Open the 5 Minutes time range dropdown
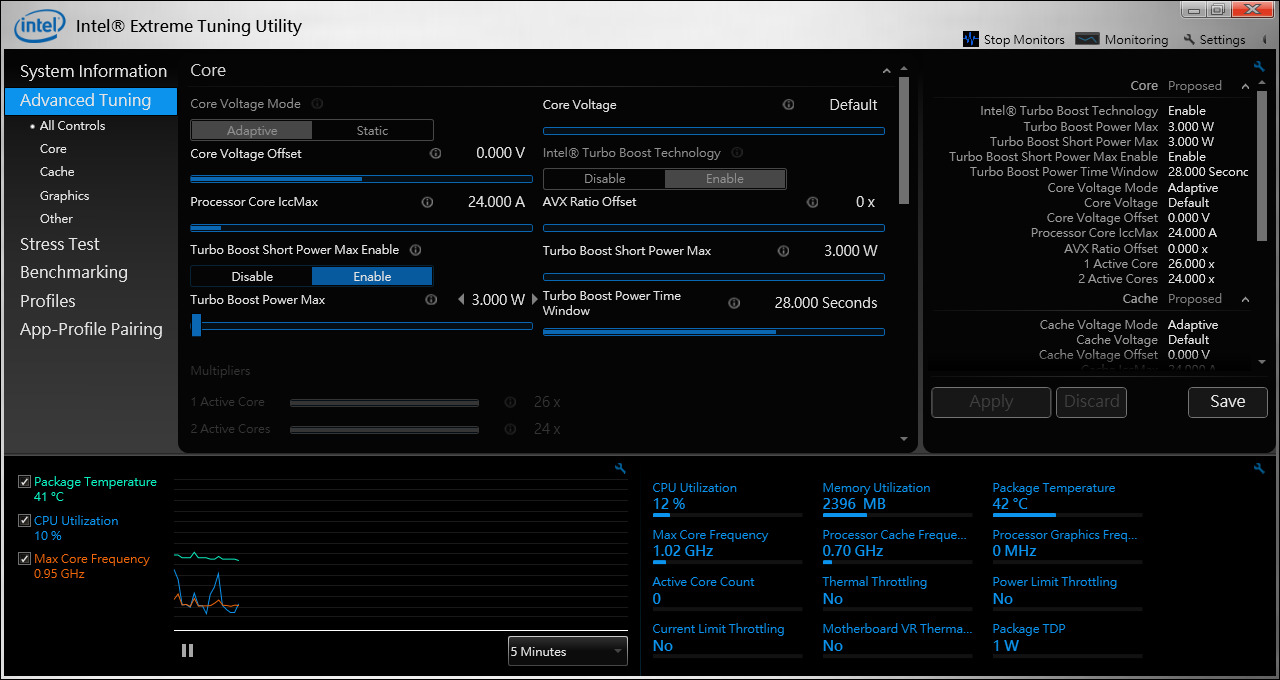 pyautogui.click(x=567, y=651)
